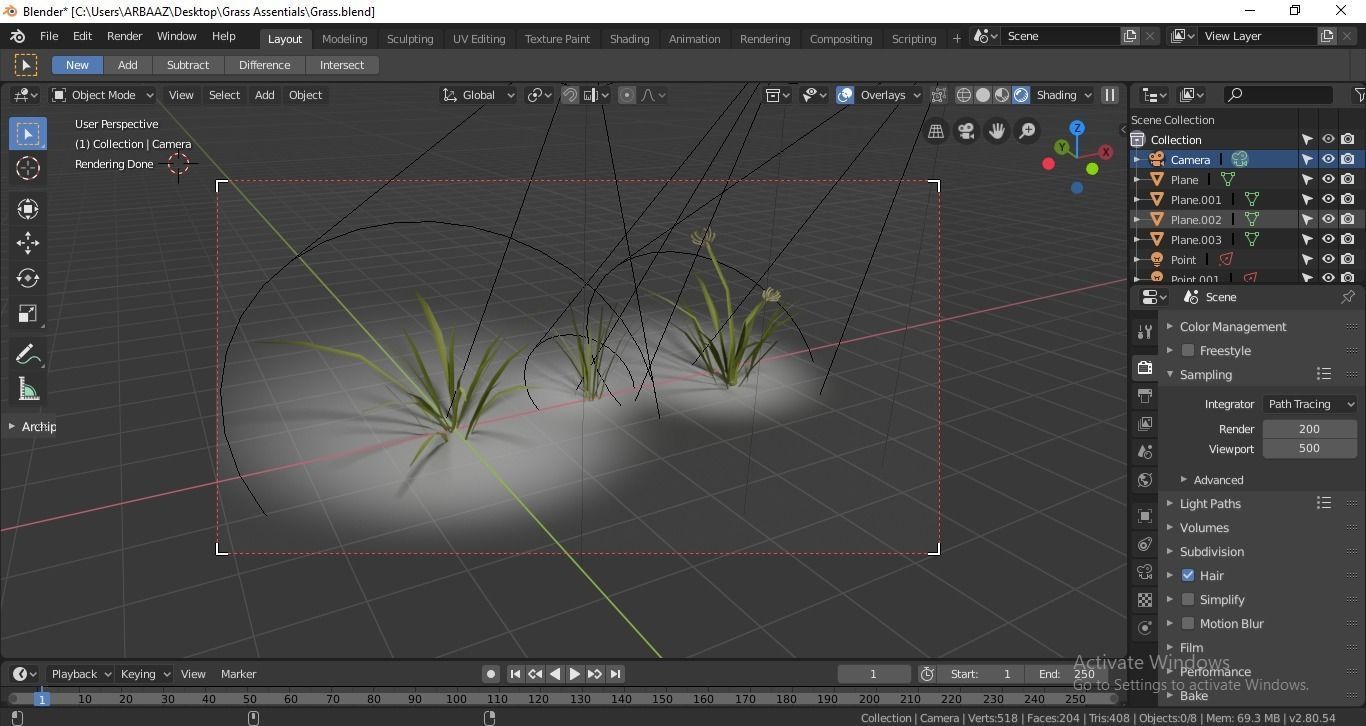
Task: Switch to the UV Editing workspace tab
Action: click(x=479, y=39)
